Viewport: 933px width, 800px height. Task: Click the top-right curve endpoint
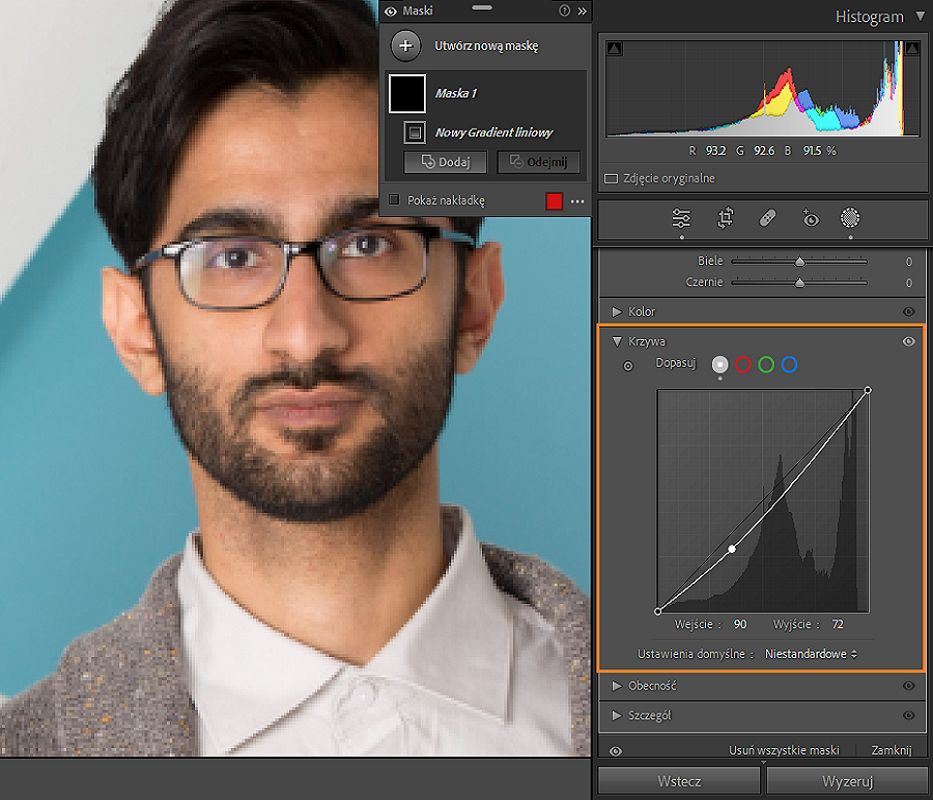(x=868, y=390)
